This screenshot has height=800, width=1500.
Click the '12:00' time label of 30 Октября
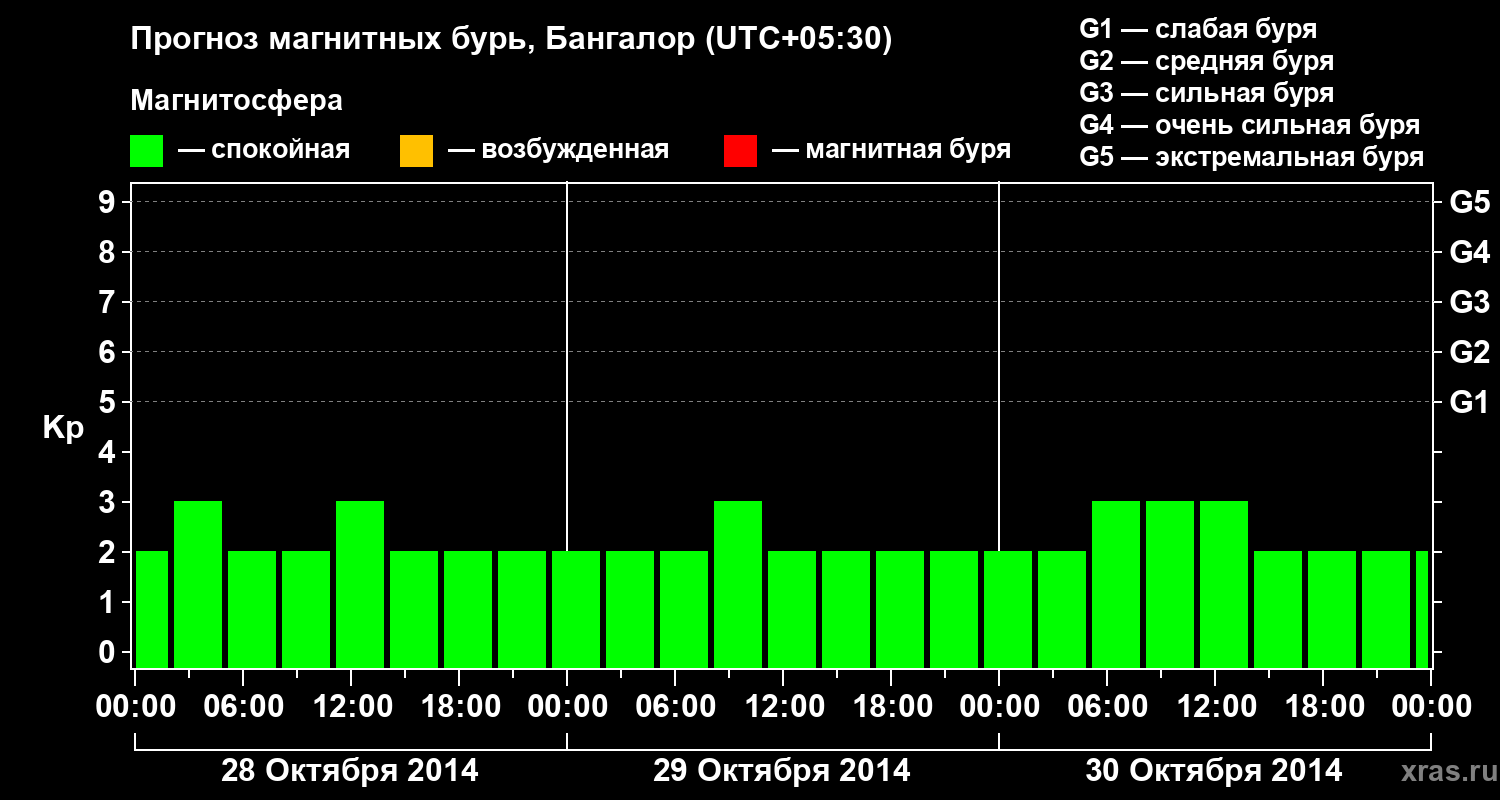click(1215, 706)
